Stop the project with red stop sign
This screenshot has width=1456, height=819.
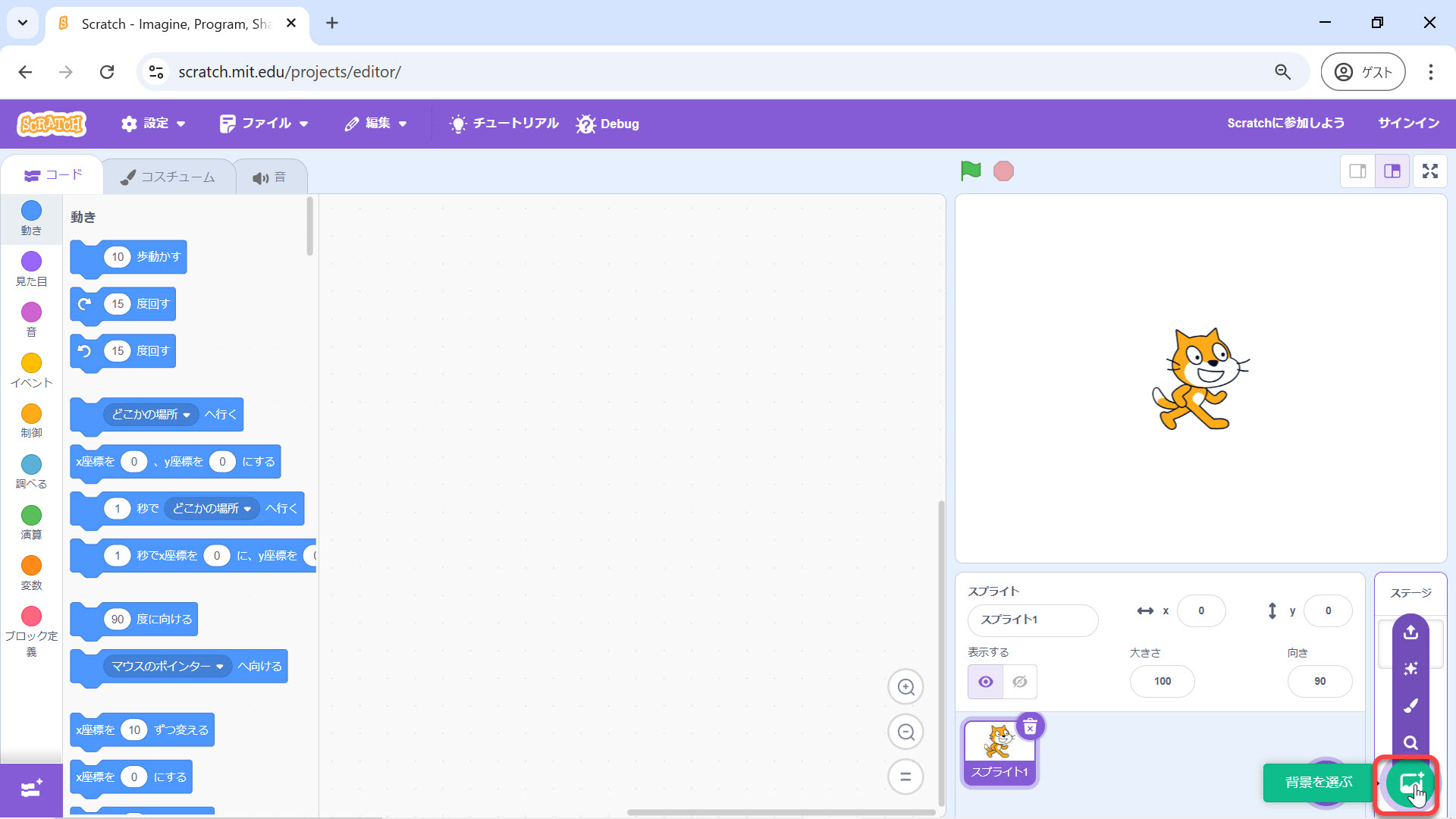pyautogui.click(x=1003, y=171)
